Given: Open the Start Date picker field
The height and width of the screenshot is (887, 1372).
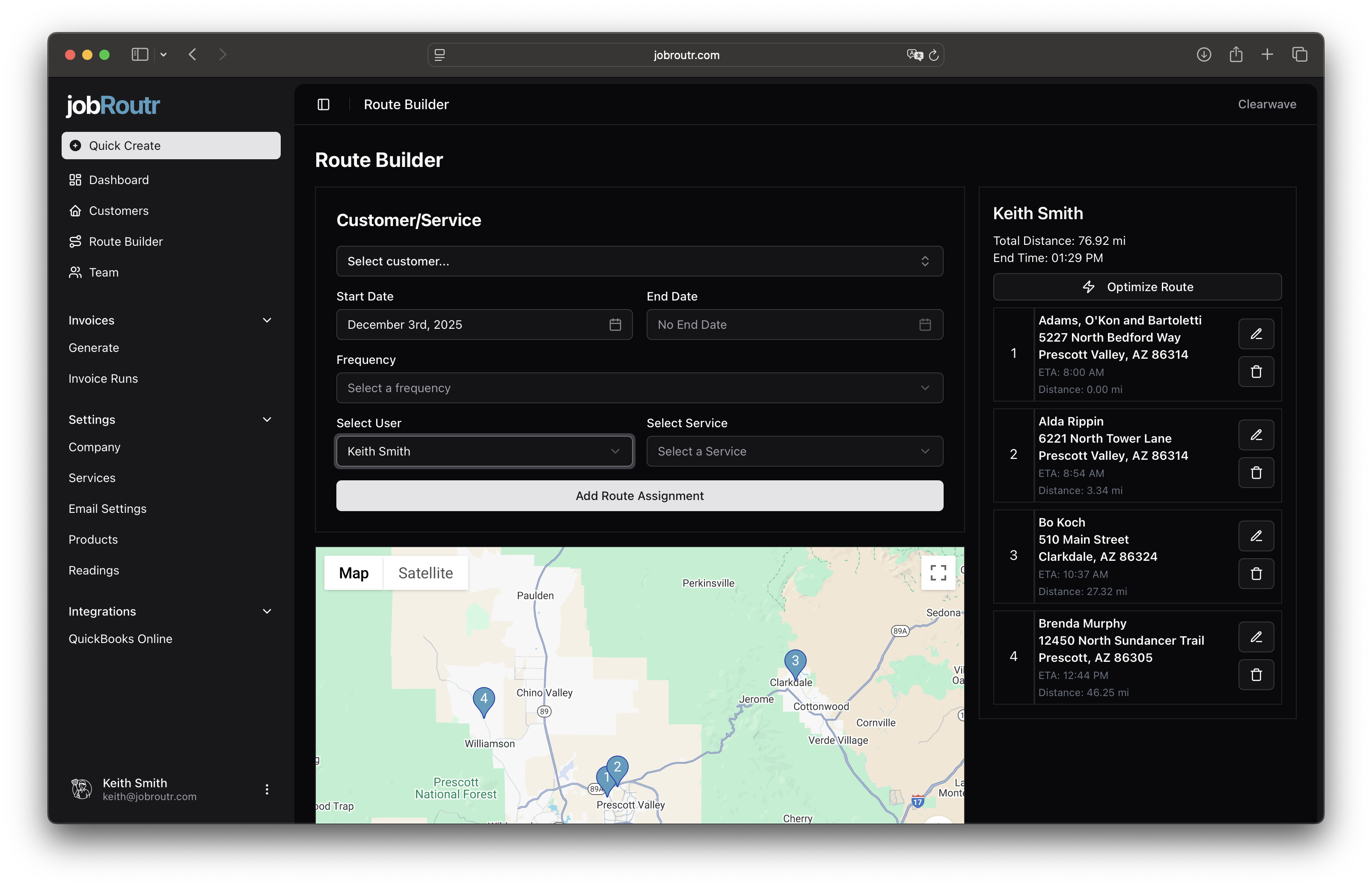Looking at the screenshot, I should pos(484,325).
